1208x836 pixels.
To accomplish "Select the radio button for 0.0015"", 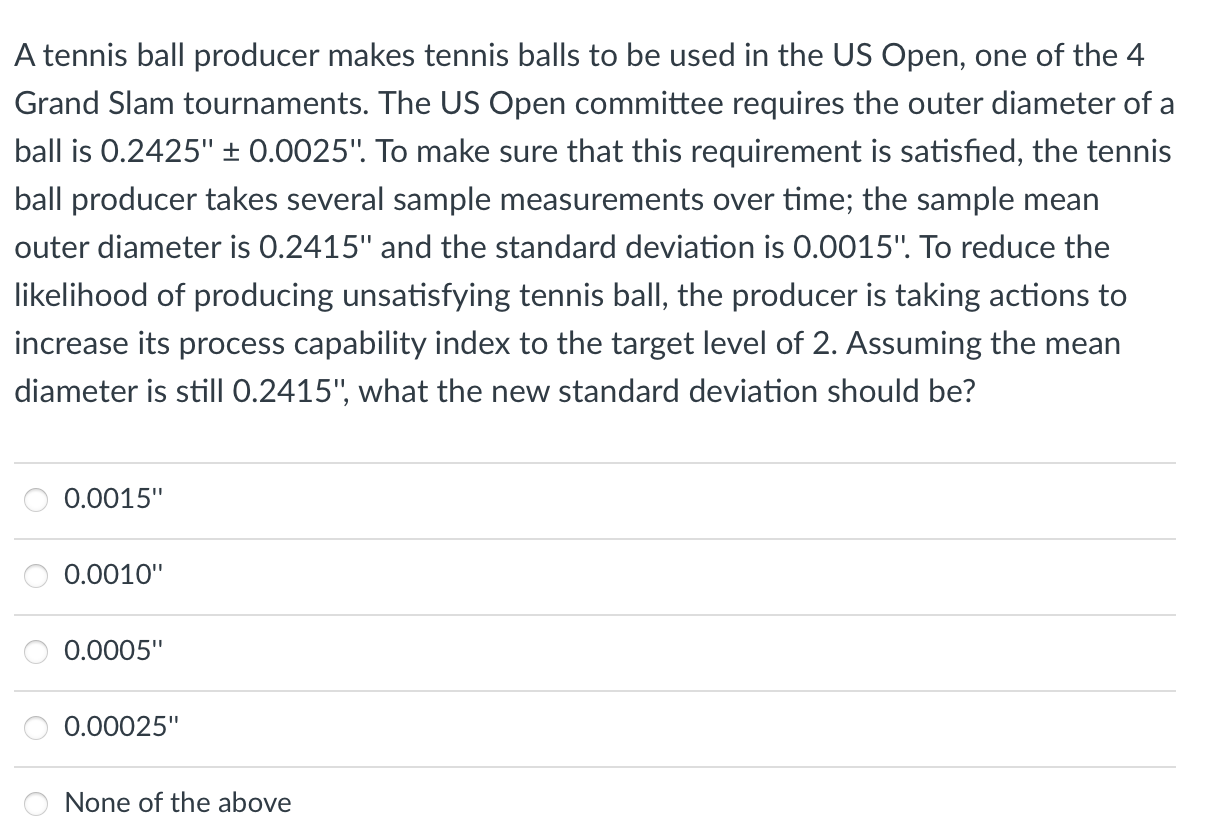I will tap(36, 500).
